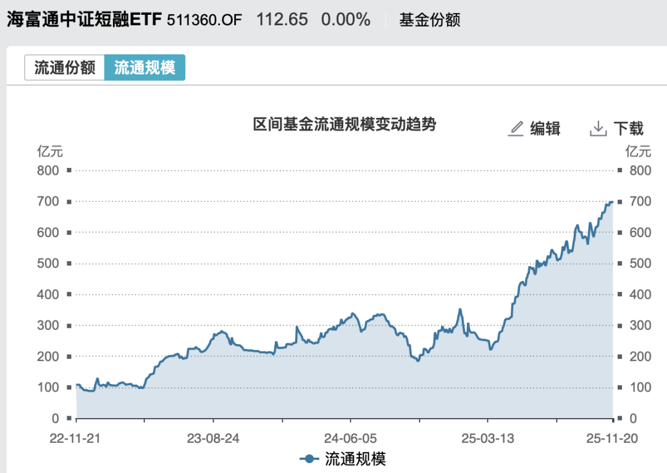Click the 0.00% change value
667x473 pixels.
coord(345,19)
